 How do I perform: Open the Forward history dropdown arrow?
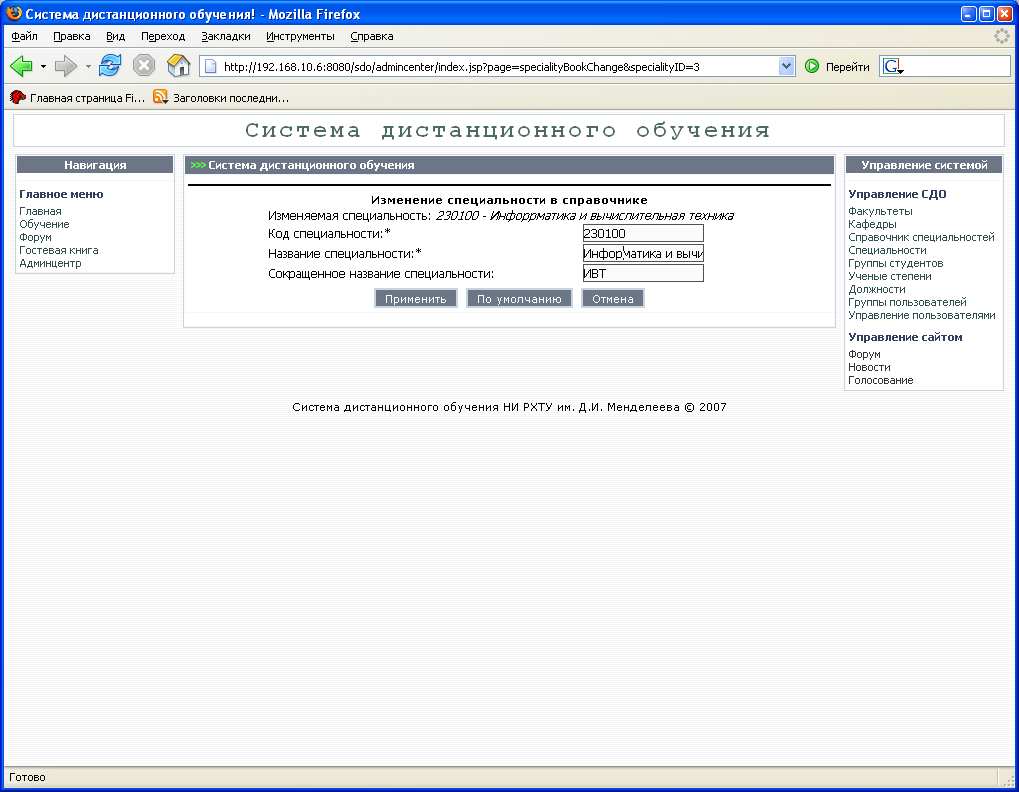pyautogui.click(x=88, y=66)
